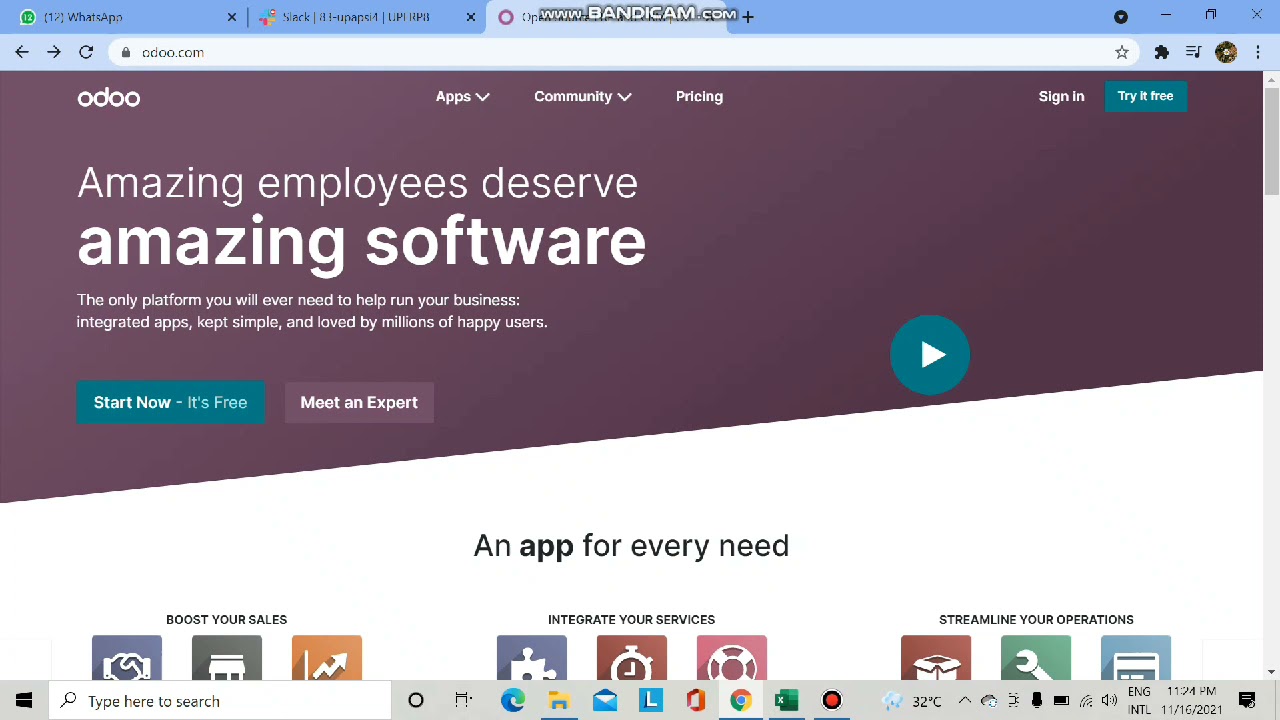Open Chrome three-dot menu
Screen dimensions: 1280x720
(1257, 52)
